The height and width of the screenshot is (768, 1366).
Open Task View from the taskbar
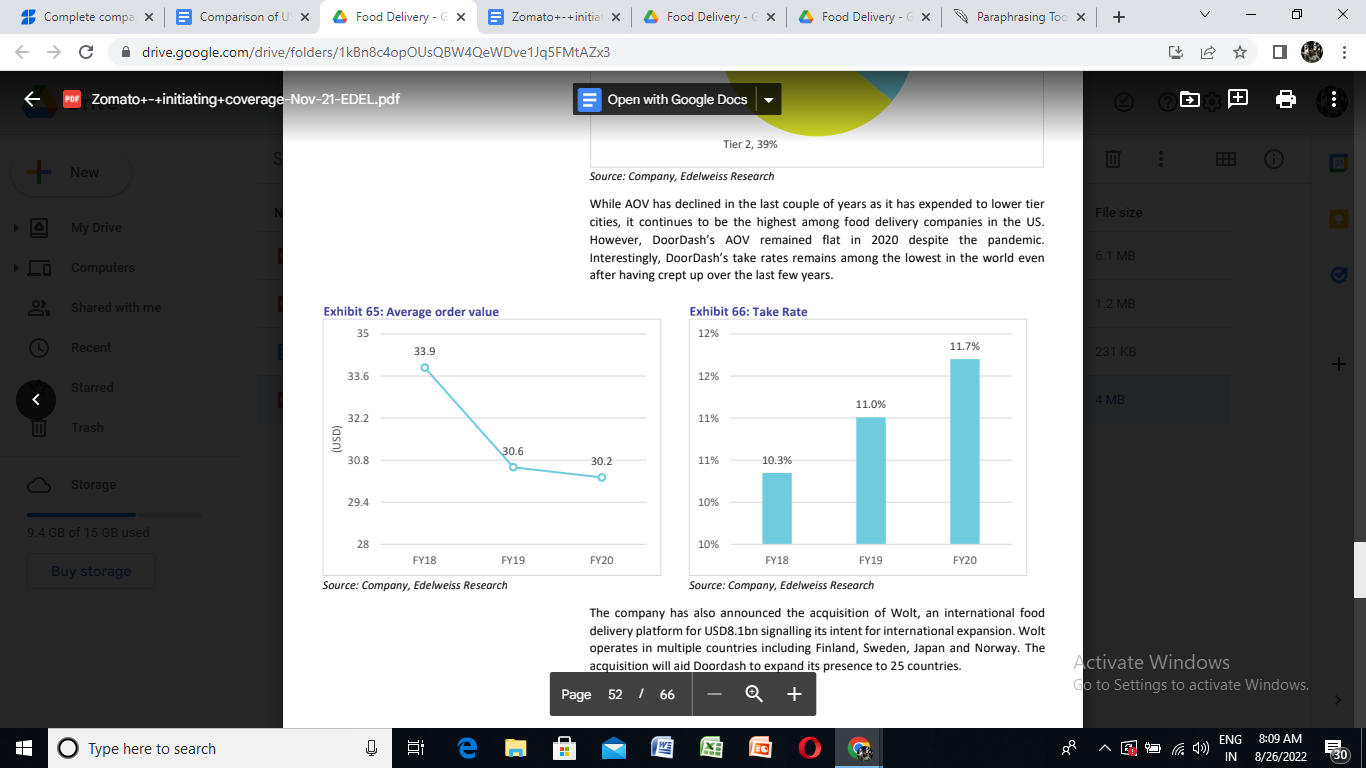[417, 748]
